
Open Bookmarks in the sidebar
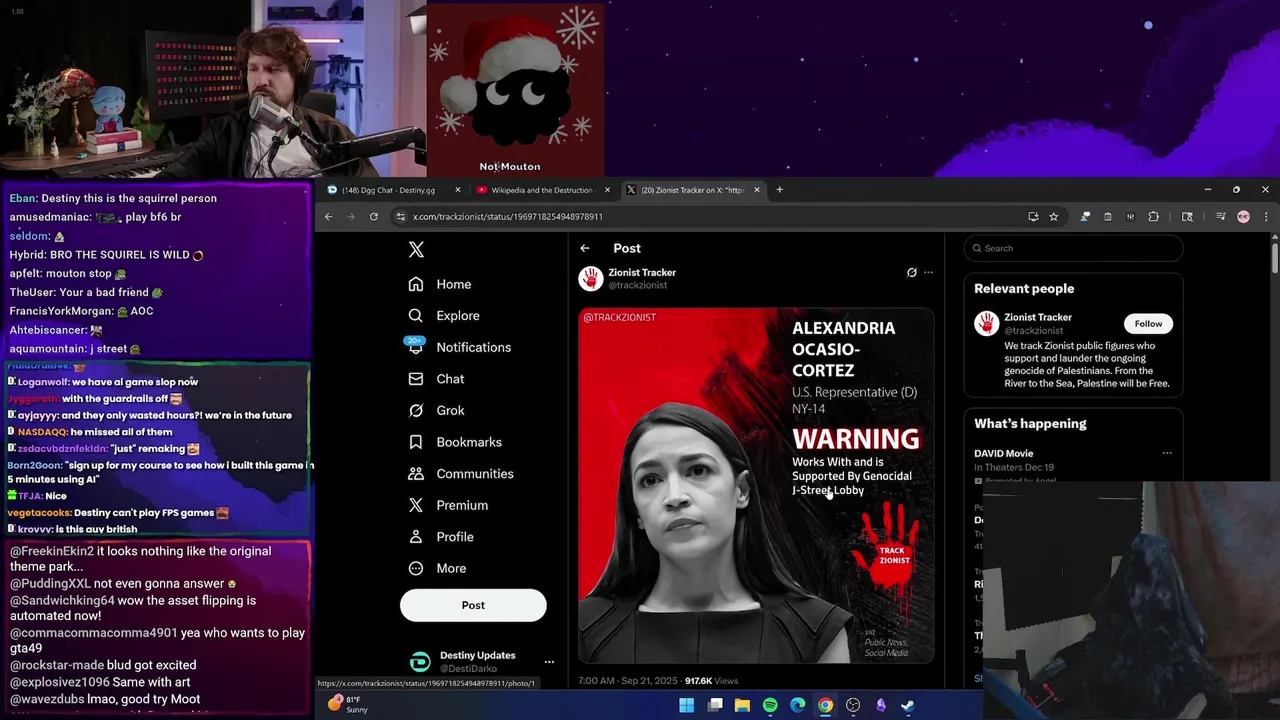point(455,442)
